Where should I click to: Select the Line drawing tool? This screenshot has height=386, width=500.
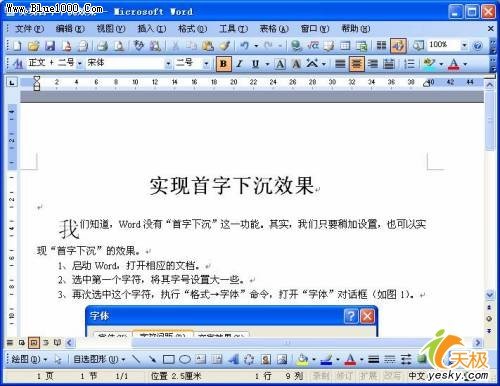(136, 359)
